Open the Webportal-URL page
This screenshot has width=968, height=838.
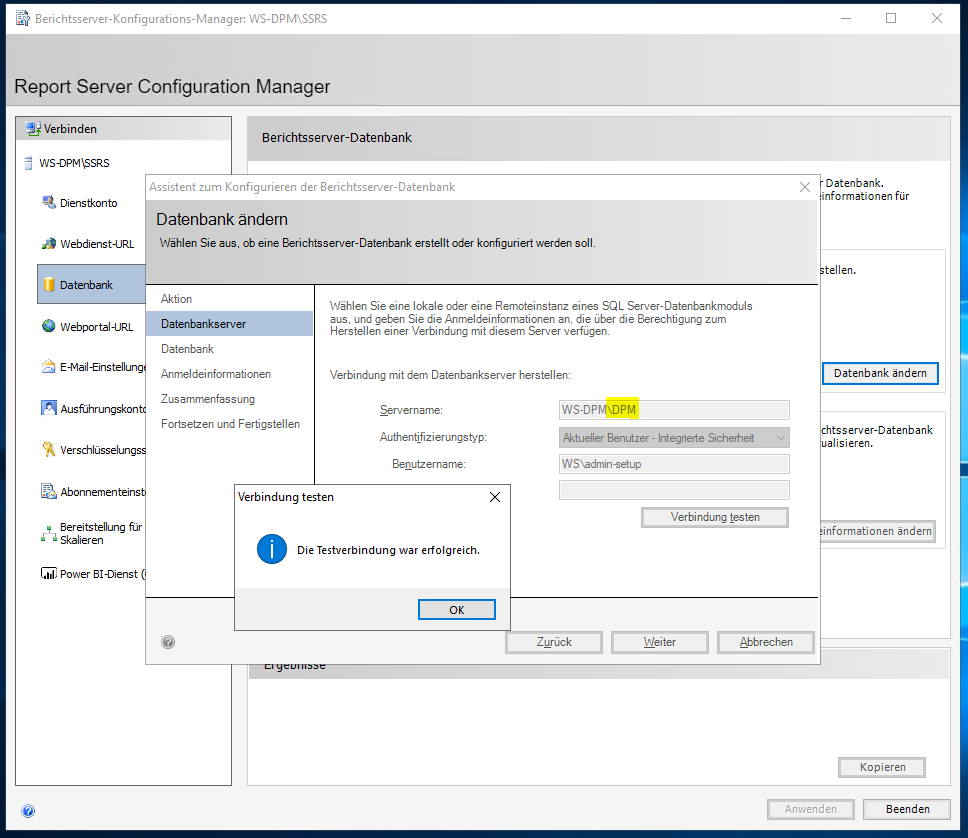click(x=96, y=327)
